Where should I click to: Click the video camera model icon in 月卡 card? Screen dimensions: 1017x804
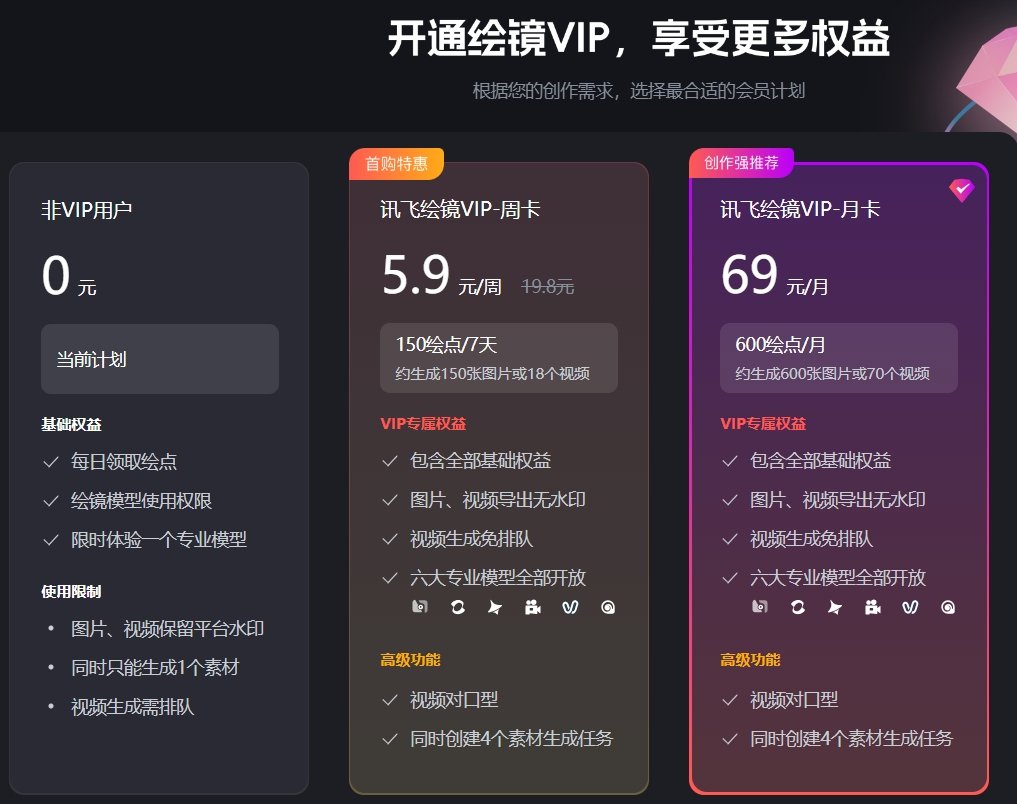[x=872, y=607]
